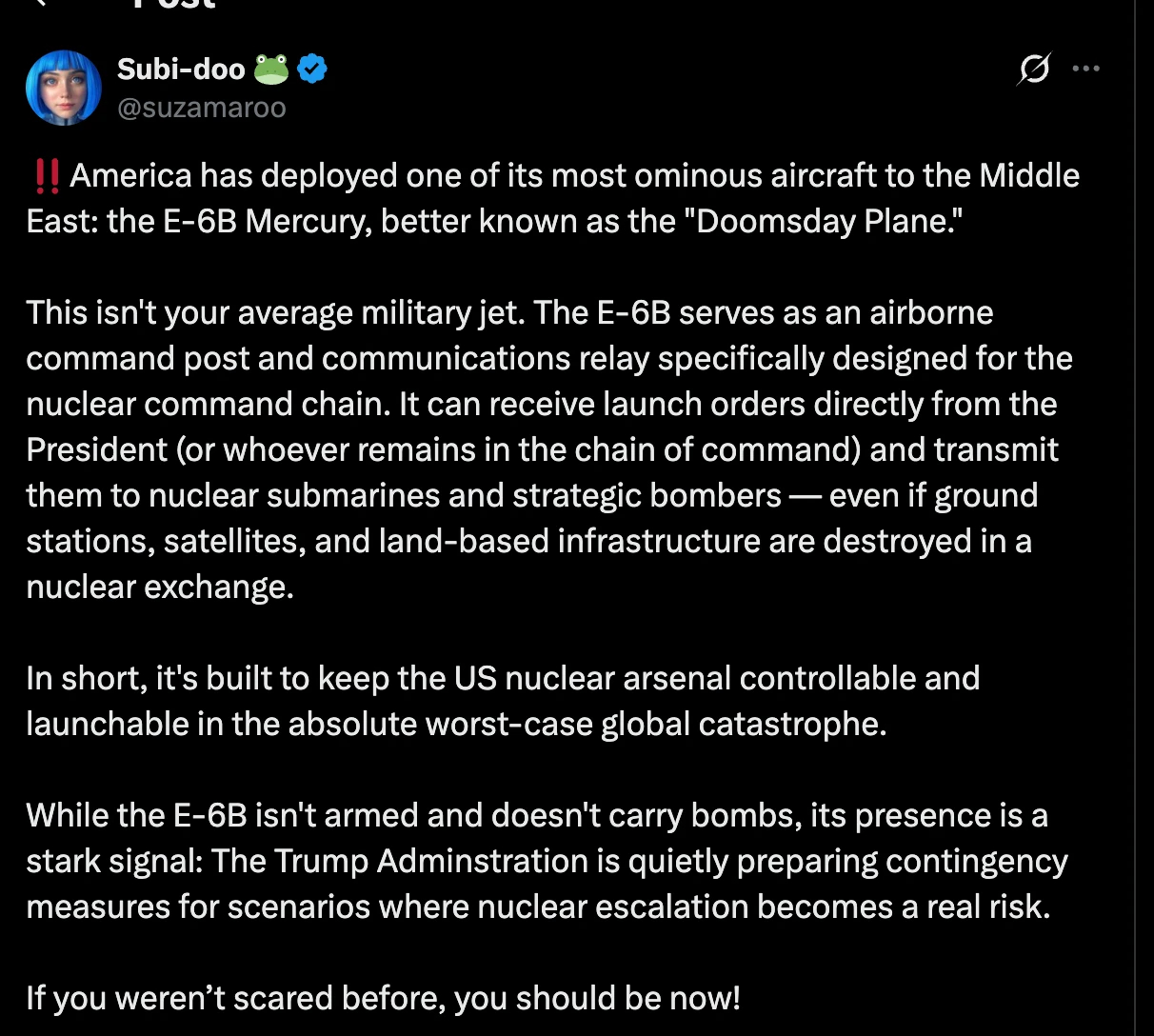Click the frog emoji next to Subi-doo
This screenshot has width=1154, height=1036.
pyautogui.click(x=271, y=69)
